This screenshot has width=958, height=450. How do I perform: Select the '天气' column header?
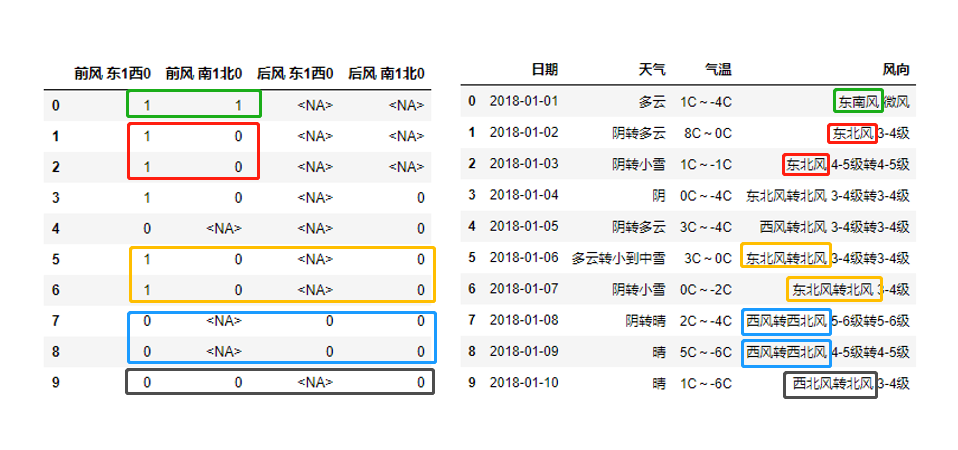pos(652,70)
